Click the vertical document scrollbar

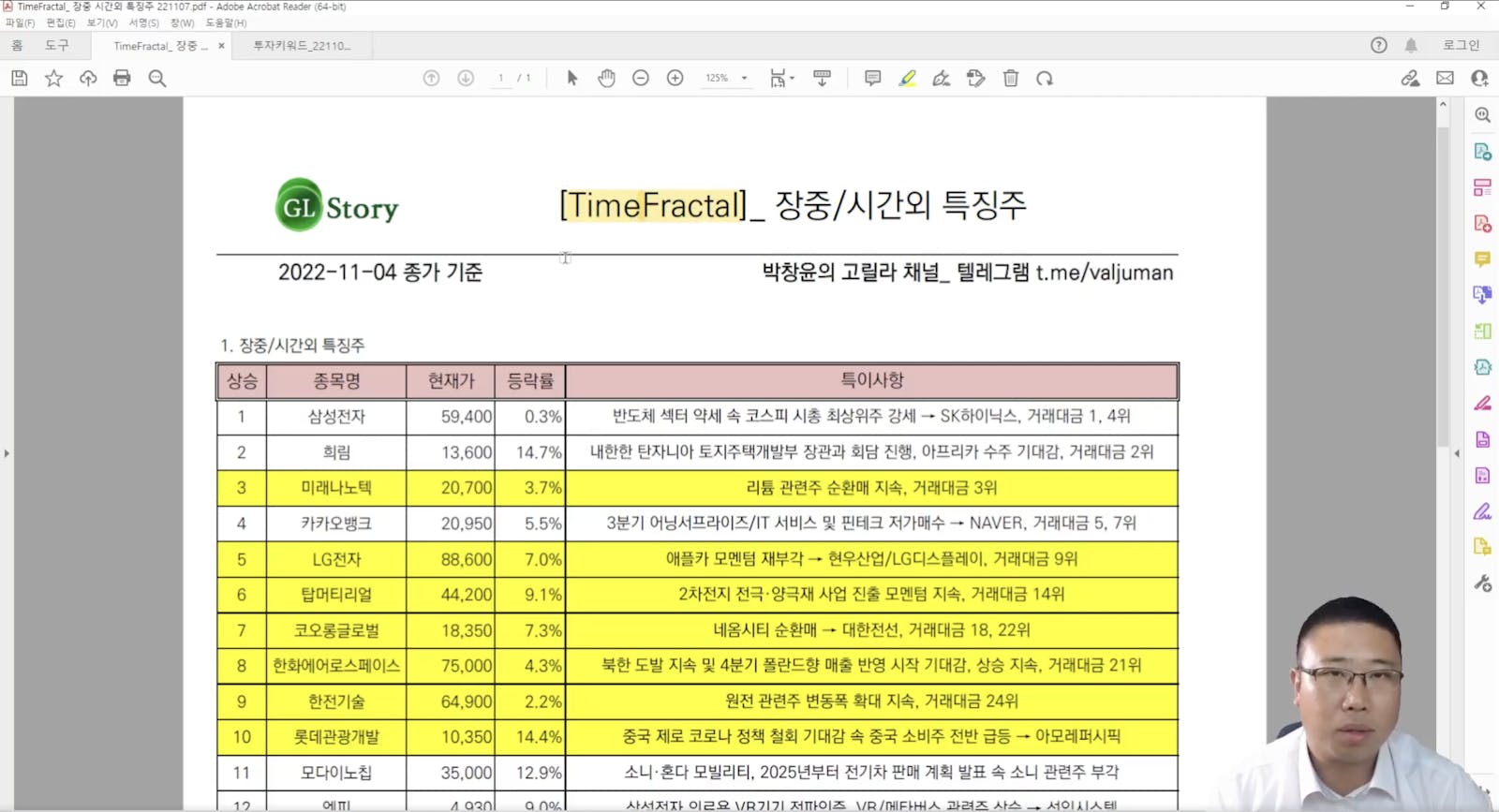point(1443,281)
